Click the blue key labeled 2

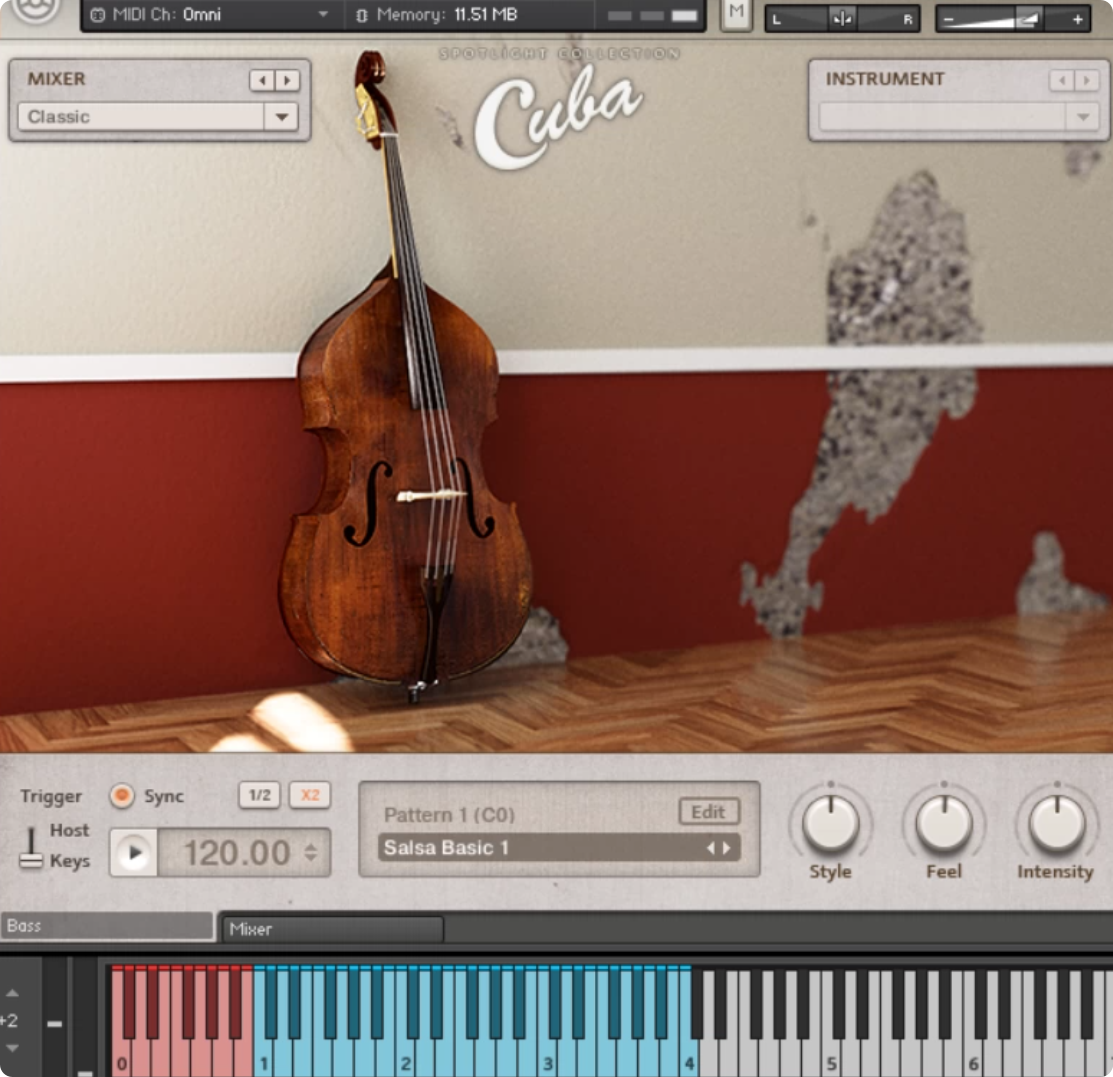tap(405, 1056)
